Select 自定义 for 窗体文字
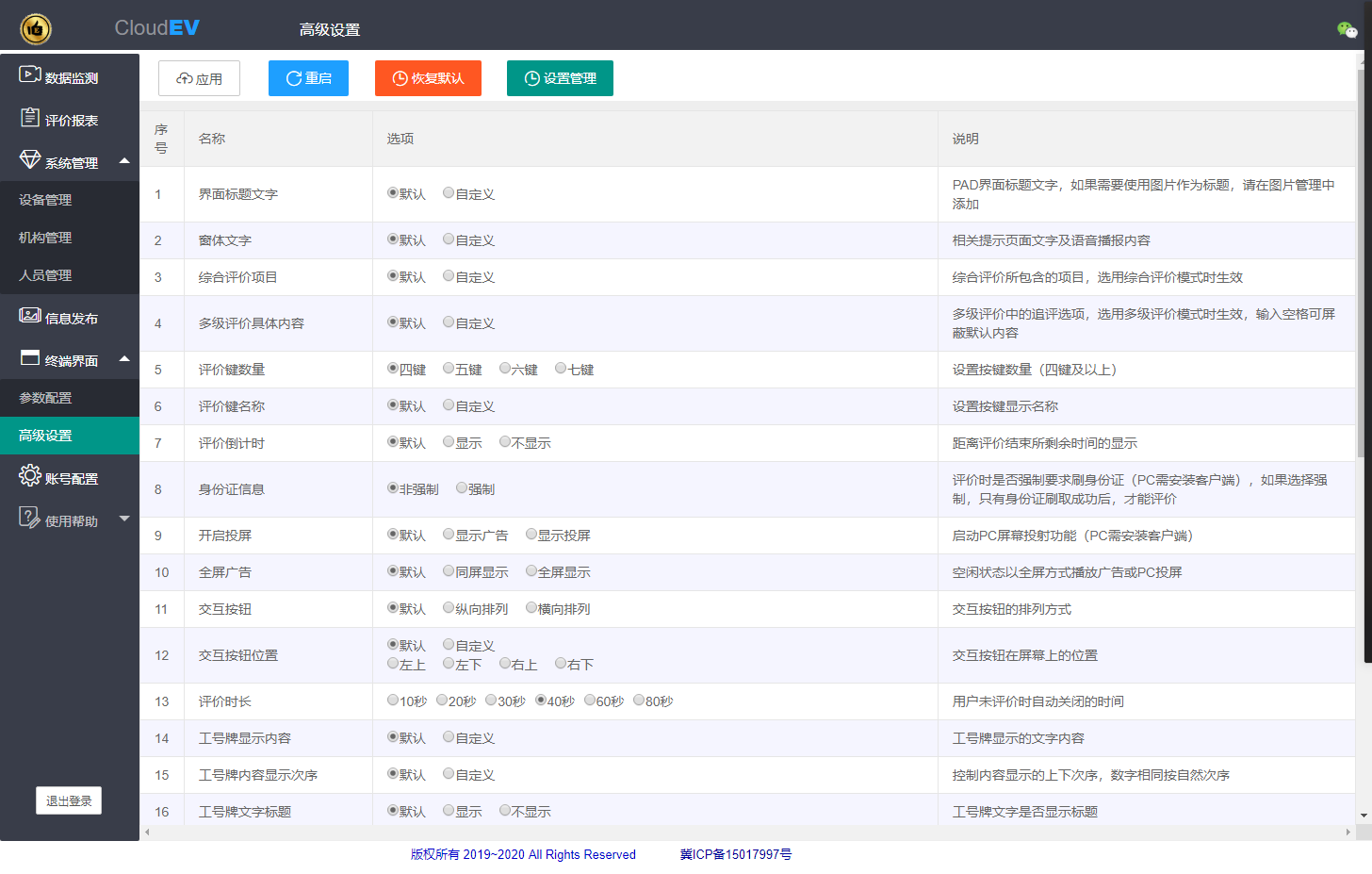This screenshot has height=874, width=1372. coord(449,239)
